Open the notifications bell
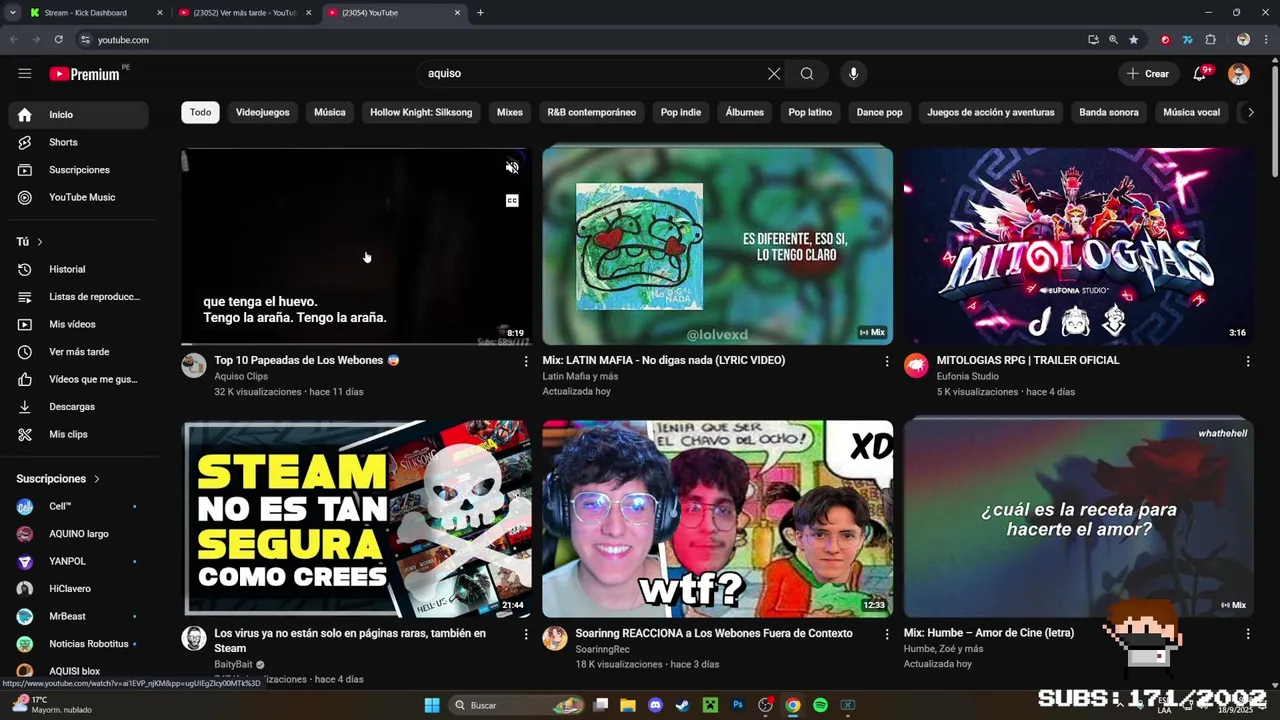The height and width of the screenshot is (720, 1280). (1200, 74)
